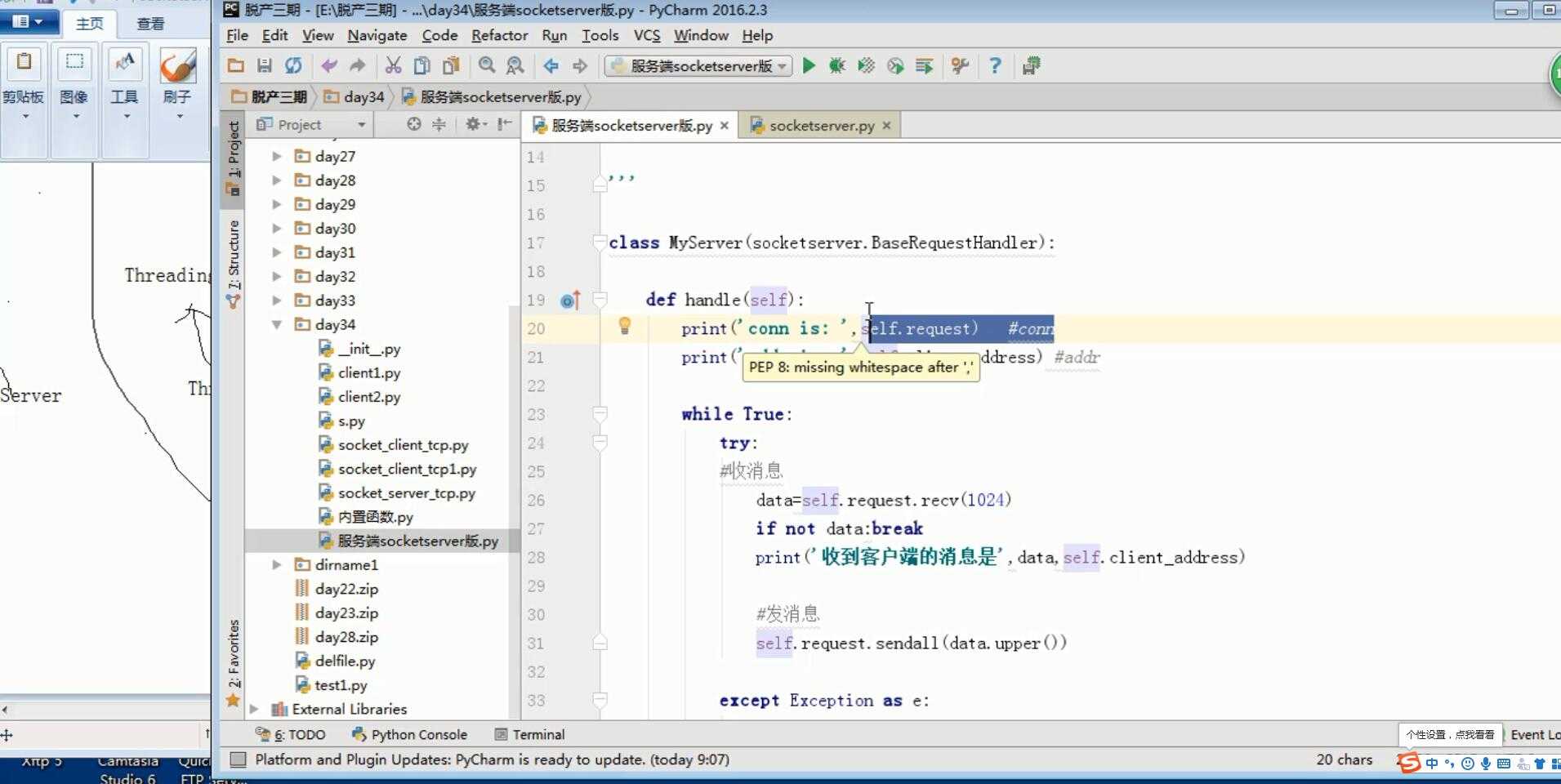Click the yellow intention light bulb
This screenshot has height=784, width=1561.
pyautogui.click(x=625, y=326)
